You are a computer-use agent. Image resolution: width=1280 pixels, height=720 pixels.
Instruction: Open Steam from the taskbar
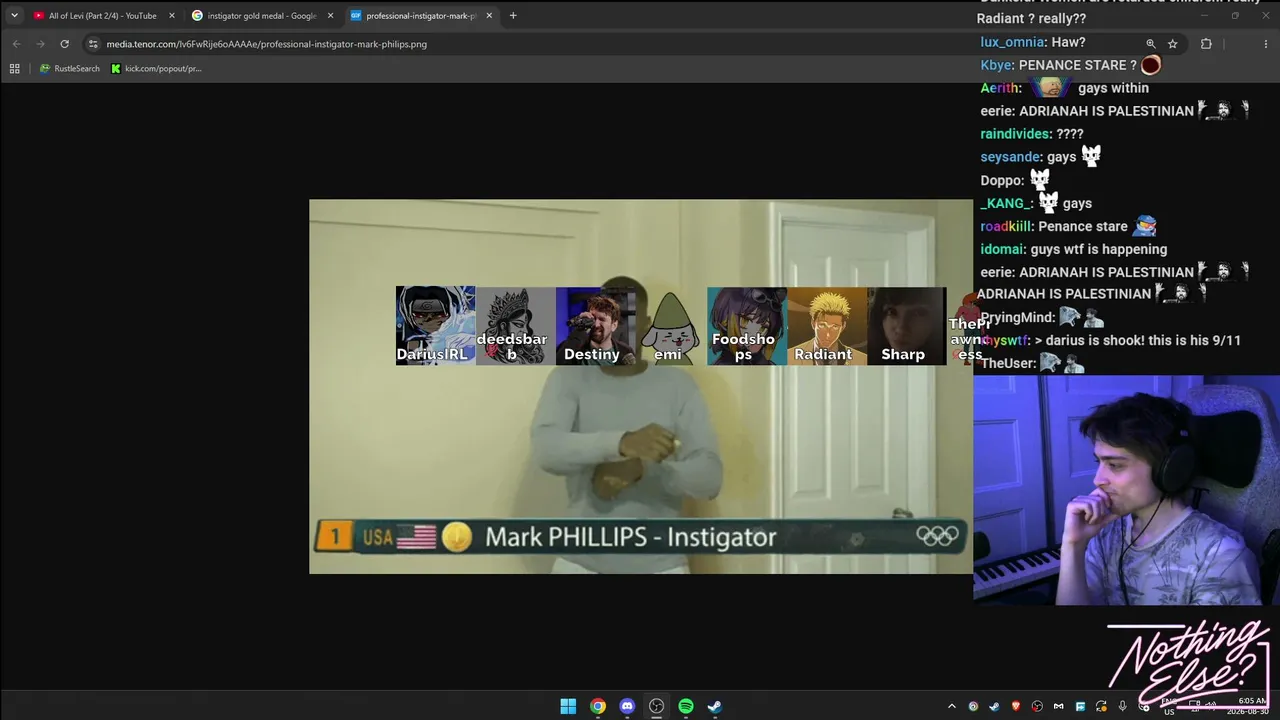pyautogui.click(x=715, y=706)
